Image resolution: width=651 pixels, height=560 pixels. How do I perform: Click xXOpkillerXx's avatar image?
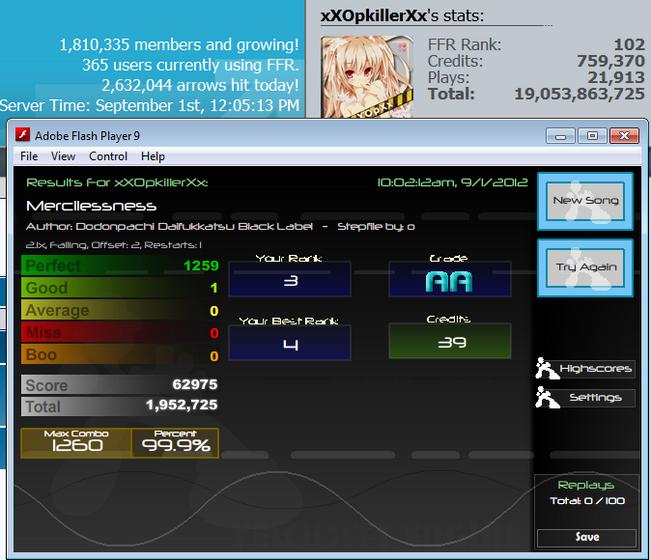[367, 77]
